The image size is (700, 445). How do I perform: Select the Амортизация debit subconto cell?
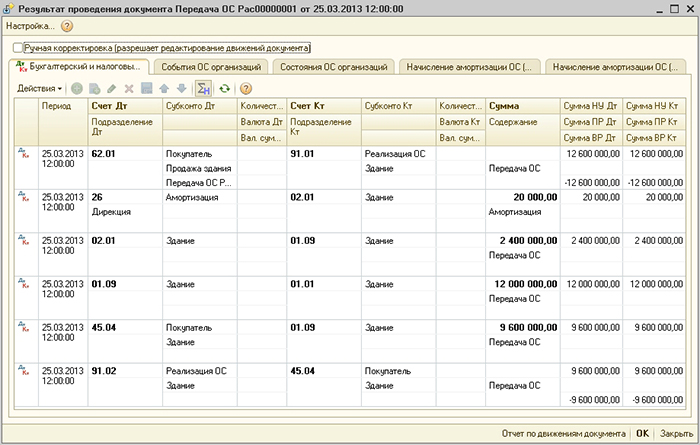[x=200, y=197]
